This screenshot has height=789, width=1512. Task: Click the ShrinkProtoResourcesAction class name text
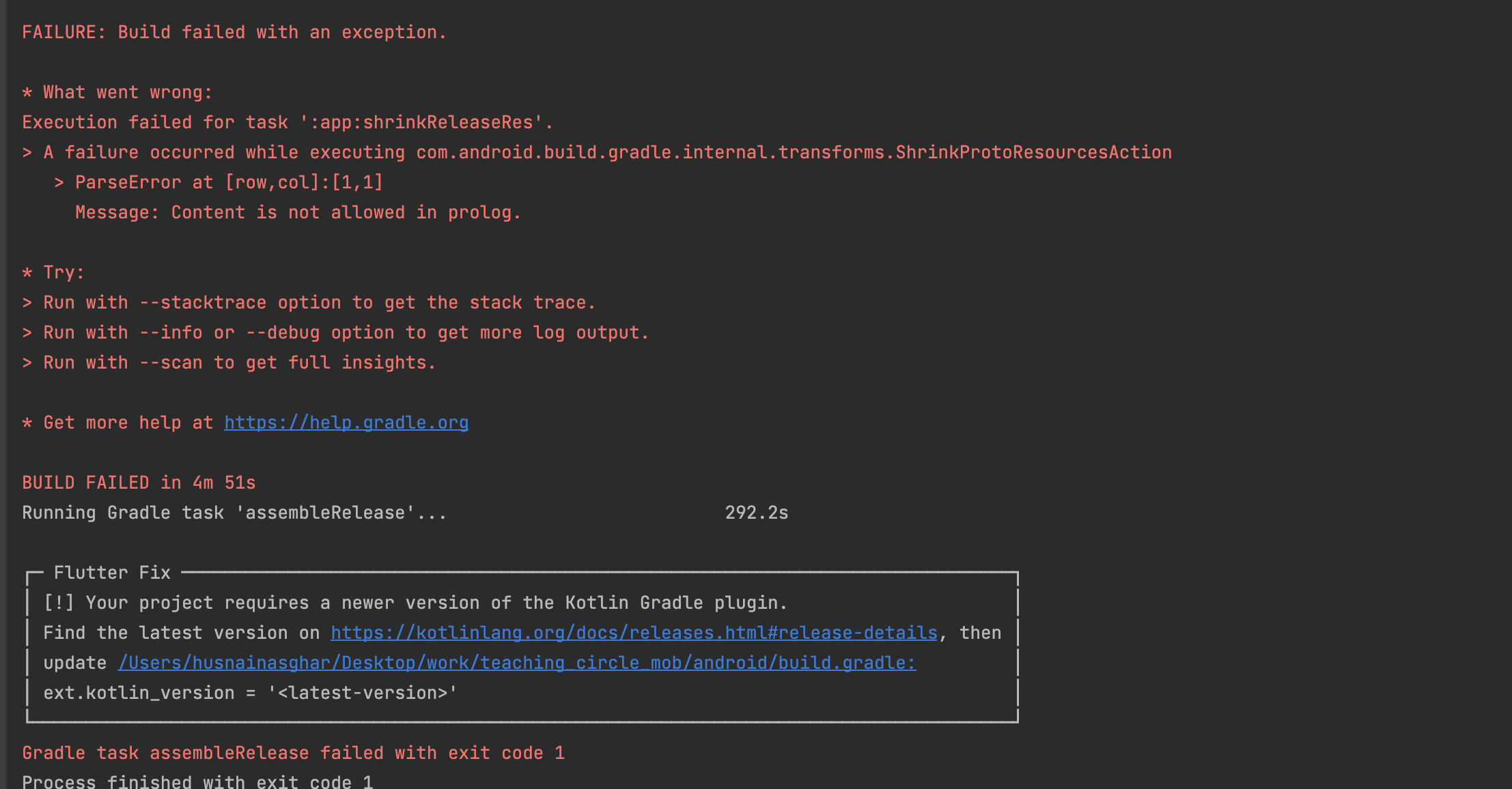[1033, 153]
